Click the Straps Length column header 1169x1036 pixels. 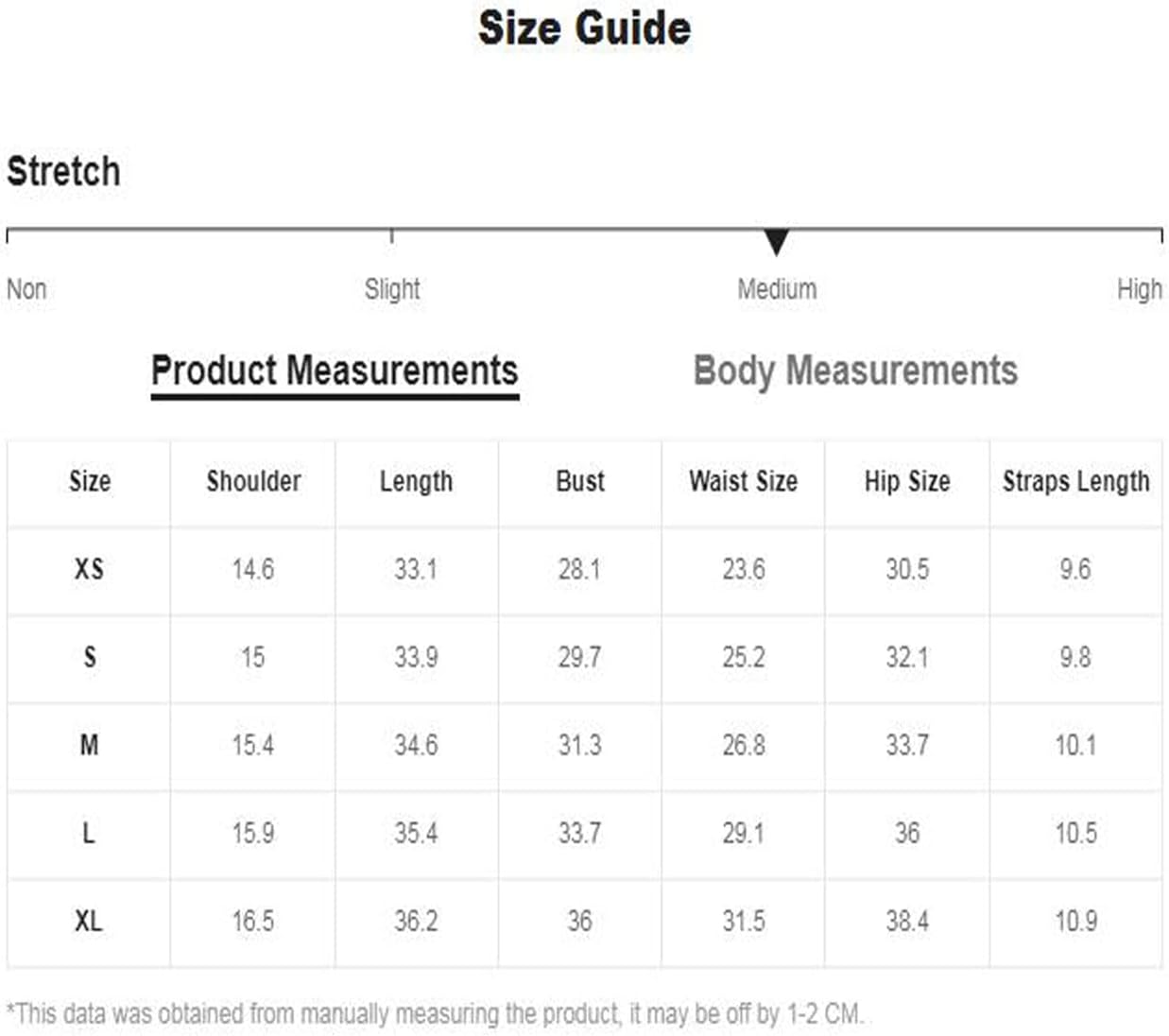1075,481
